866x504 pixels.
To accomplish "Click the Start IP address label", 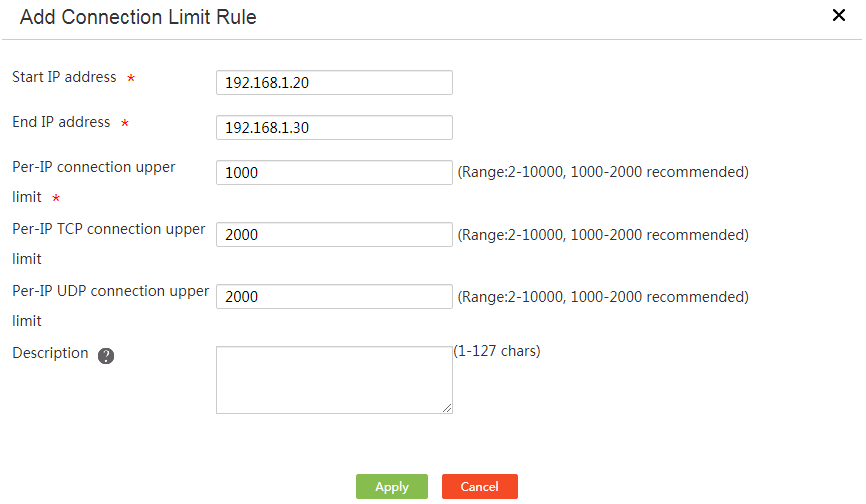I will pos(64,77).
